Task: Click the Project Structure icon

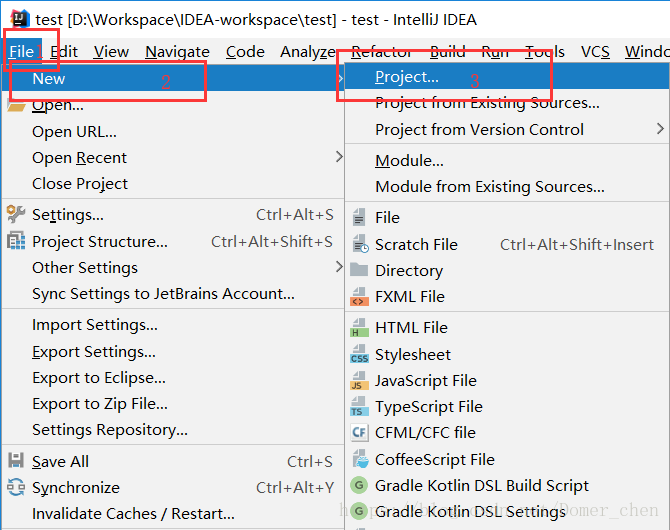Action: (x=16, y=241)
